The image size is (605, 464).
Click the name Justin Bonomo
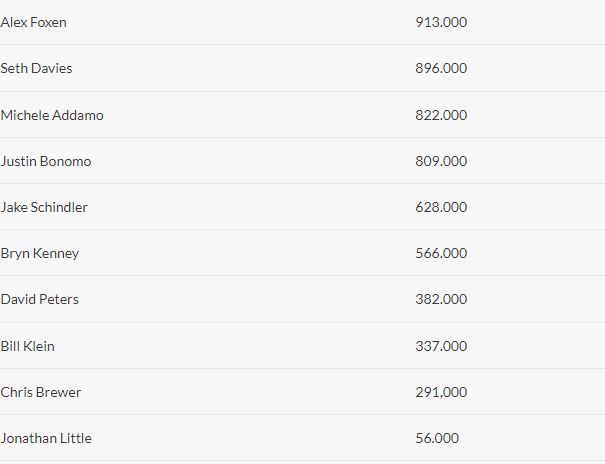click(46, 161)
